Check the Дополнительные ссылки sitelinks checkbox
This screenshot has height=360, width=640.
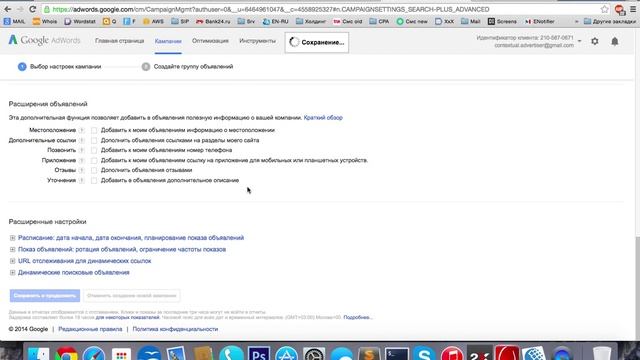click(x=94, y=140)
